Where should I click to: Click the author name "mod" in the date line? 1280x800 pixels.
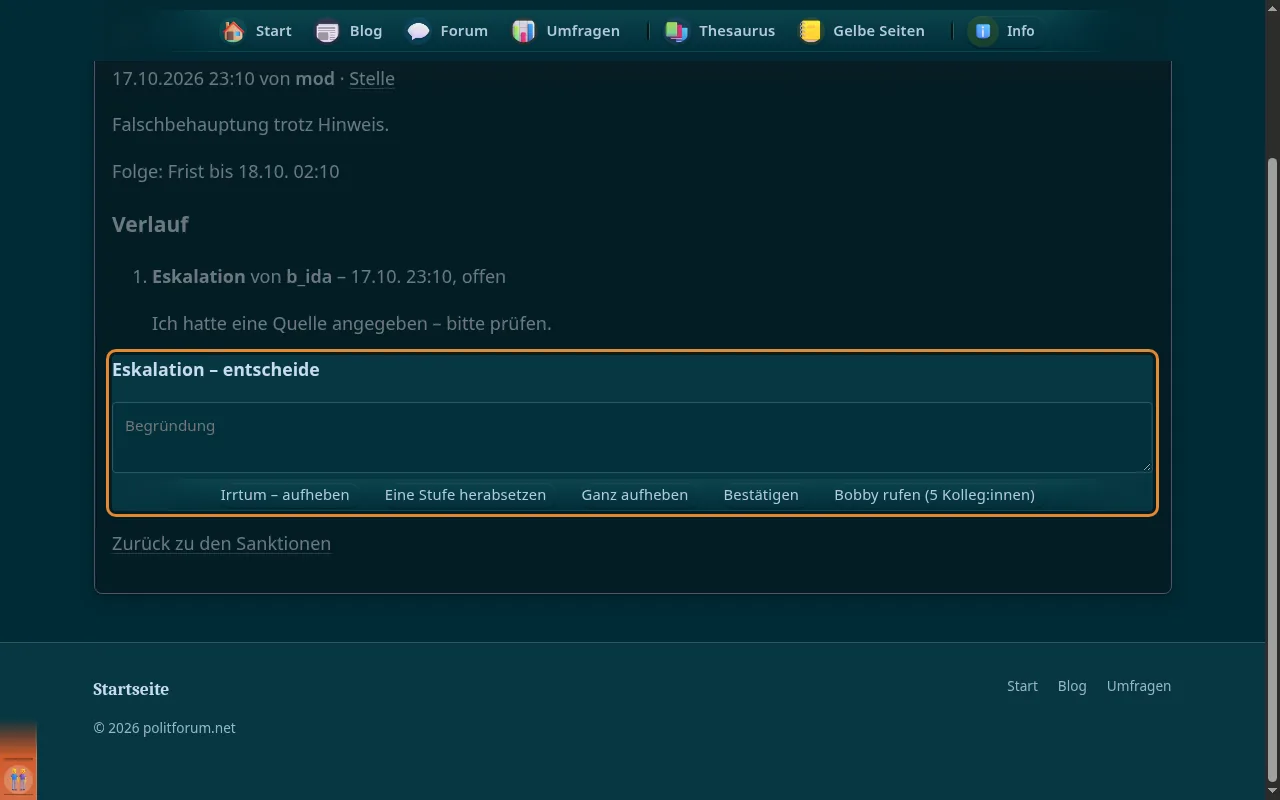pyautogui.click(x=315, y=78)
